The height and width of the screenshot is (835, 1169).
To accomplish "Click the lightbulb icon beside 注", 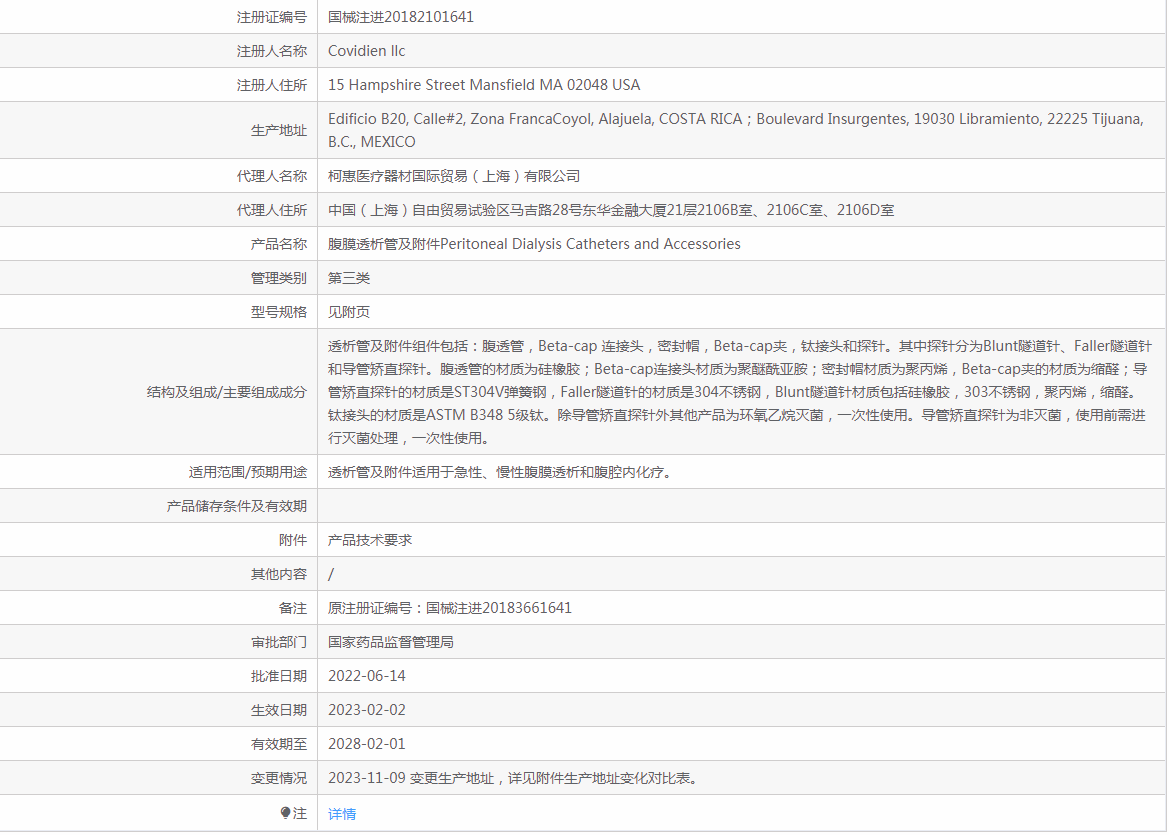I will point(286,813).
